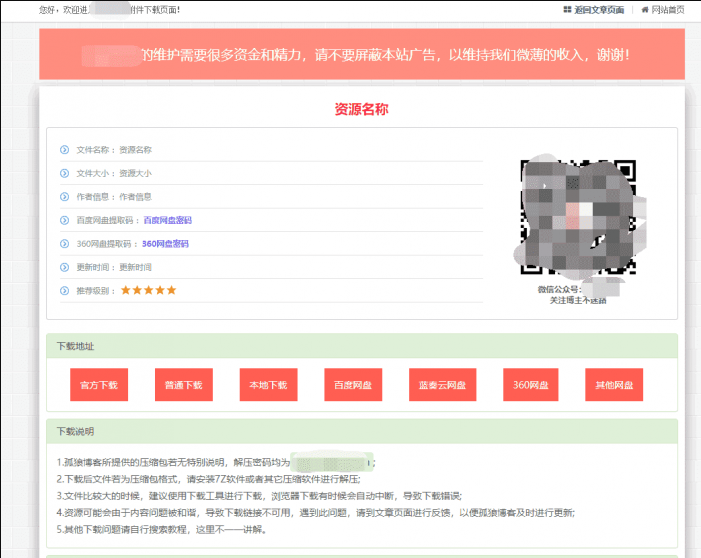Click the arrow icon next to 文件名称
This screenshot has height=558, width=701.
64,149
